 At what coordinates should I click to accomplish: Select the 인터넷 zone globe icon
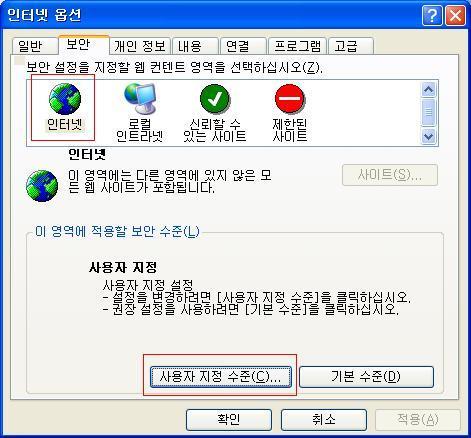[65, 99]
